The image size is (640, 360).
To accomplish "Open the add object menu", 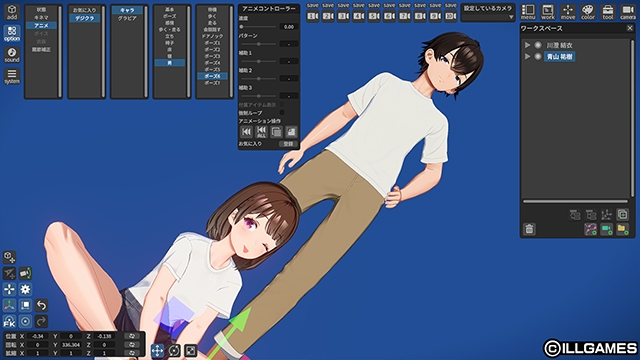I will coord(12,12).
